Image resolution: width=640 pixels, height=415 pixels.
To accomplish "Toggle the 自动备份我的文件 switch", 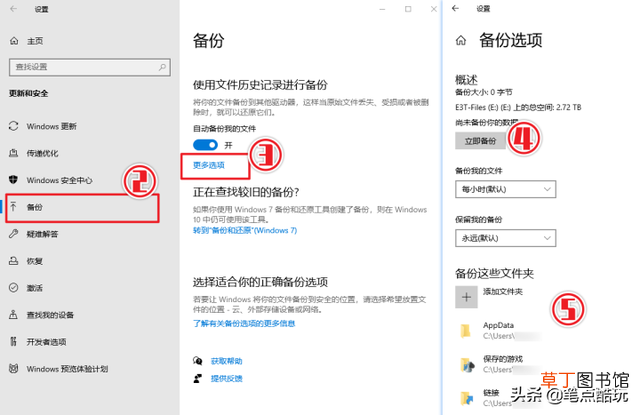I will point(205,145).
